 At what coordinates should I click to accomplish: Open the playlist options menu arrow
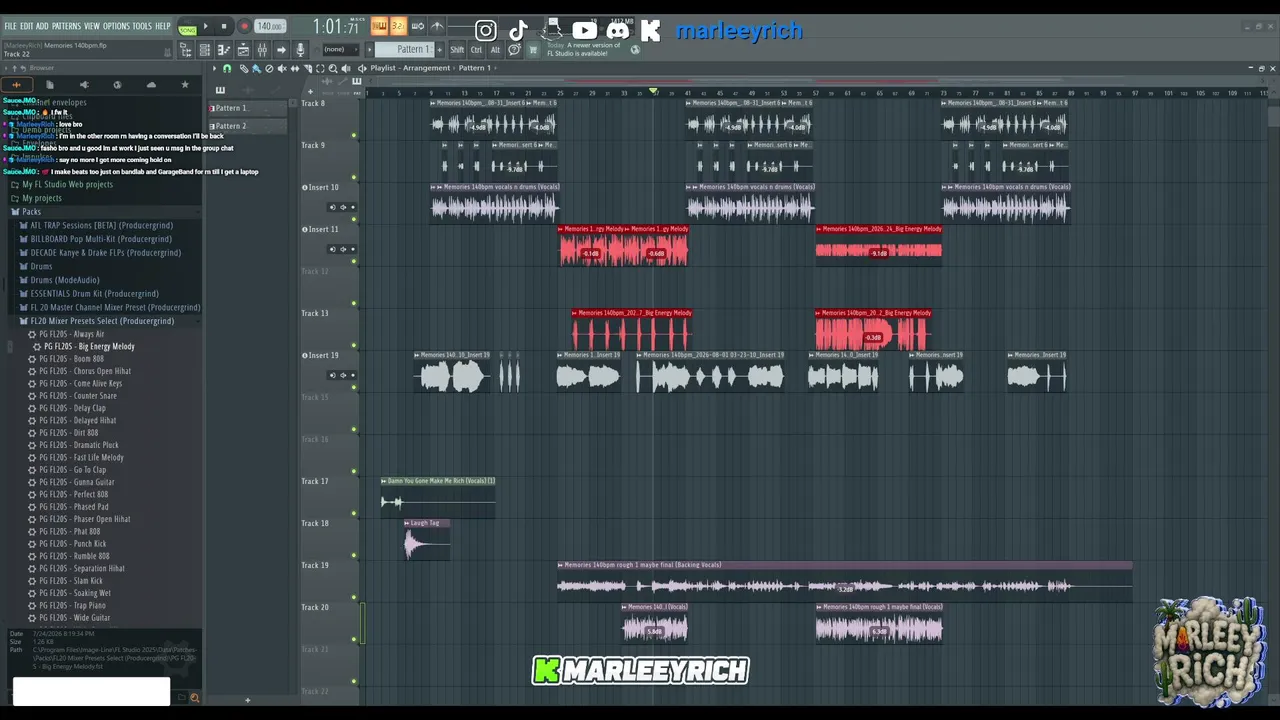coord(214,68)
